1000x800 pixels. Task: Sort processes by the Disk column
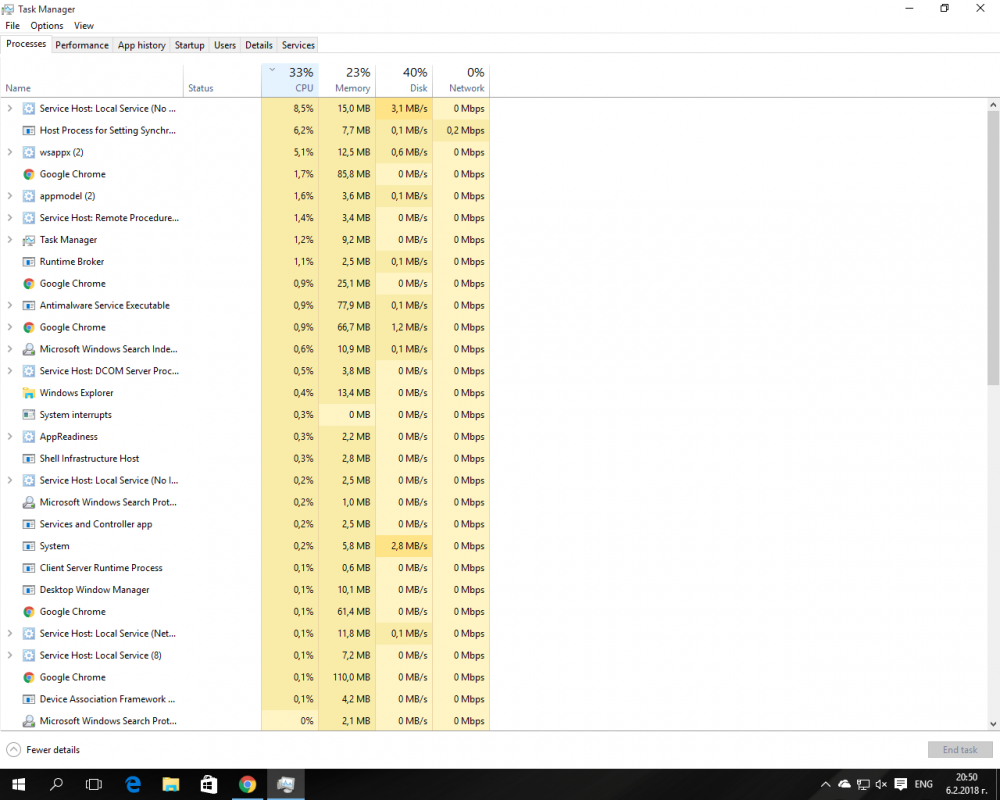click(x=404, y=80)
